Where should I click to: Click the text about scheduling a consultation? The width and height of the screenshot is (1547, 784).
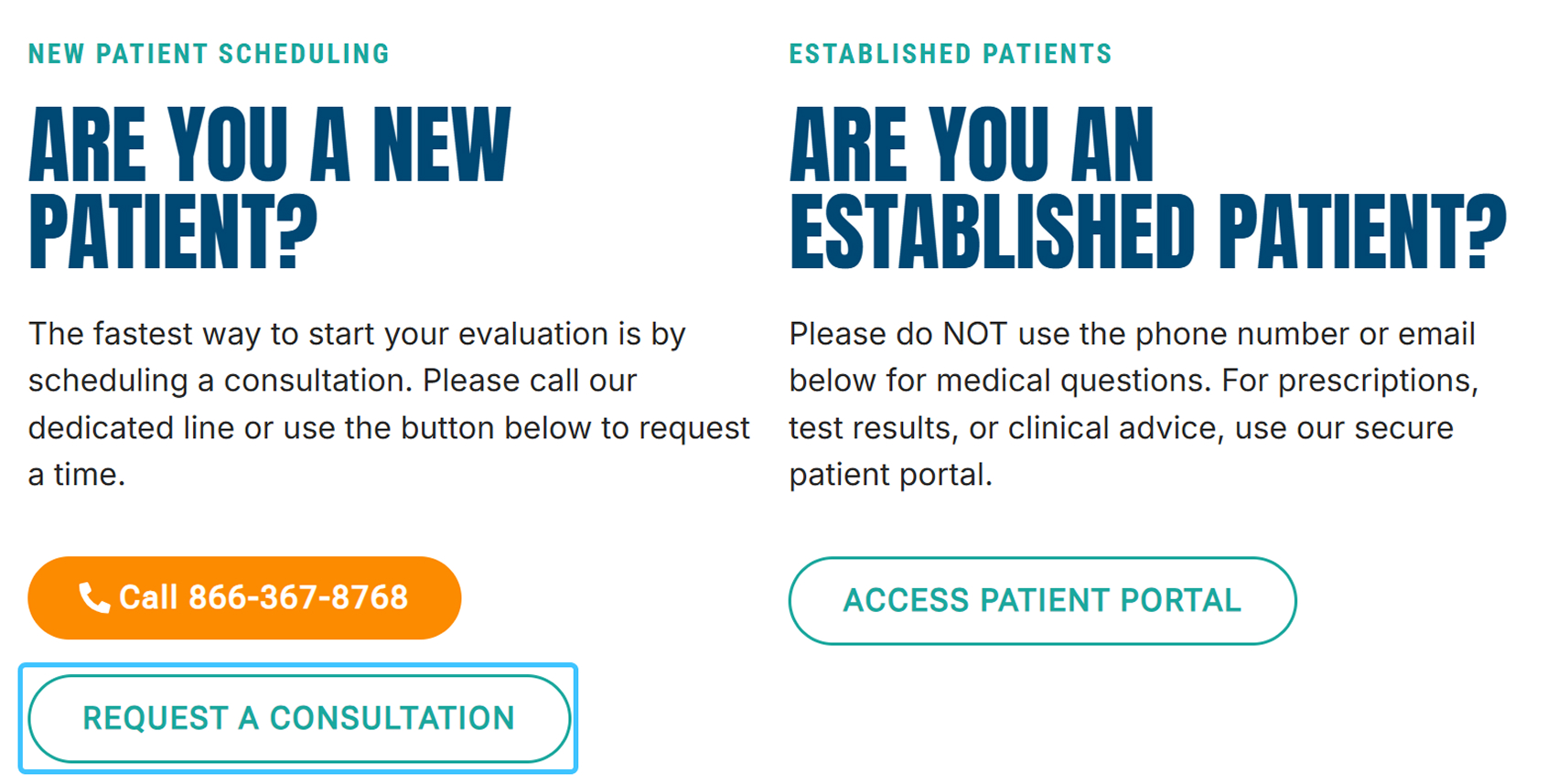(384, 403)
